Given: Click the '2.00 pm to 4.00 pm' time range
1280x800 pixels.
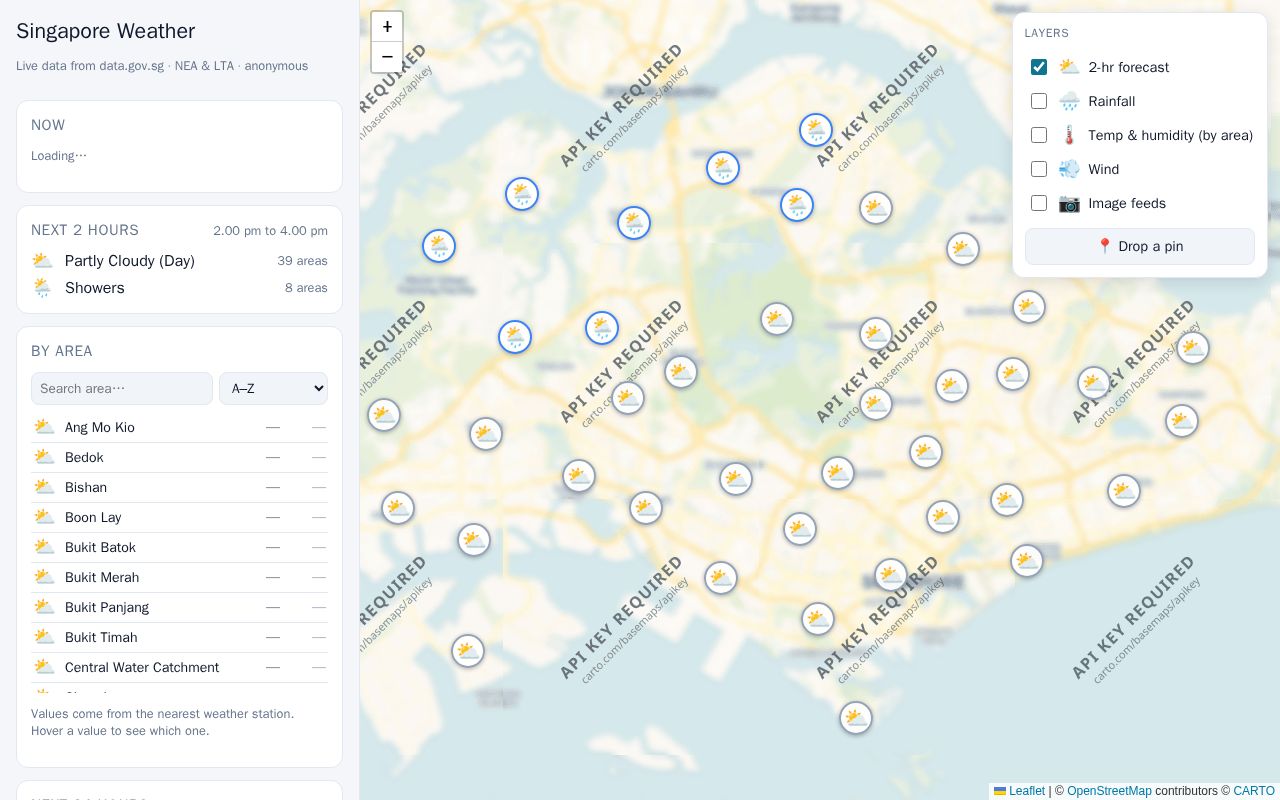Looking at the screenshot, I should pos(270,231).
